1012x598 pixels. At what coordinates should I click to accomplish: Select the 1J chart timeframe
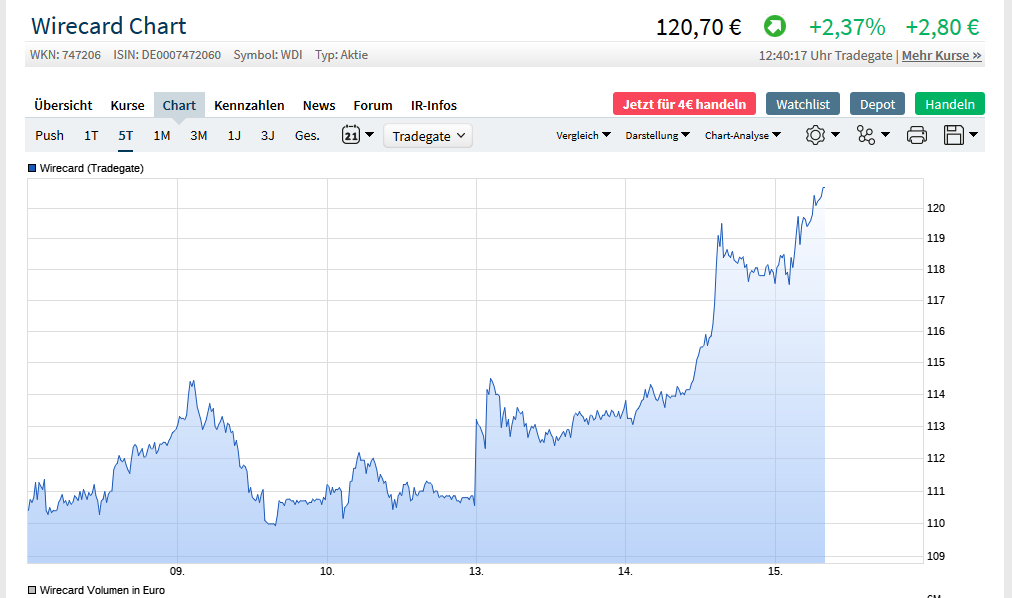233,134
